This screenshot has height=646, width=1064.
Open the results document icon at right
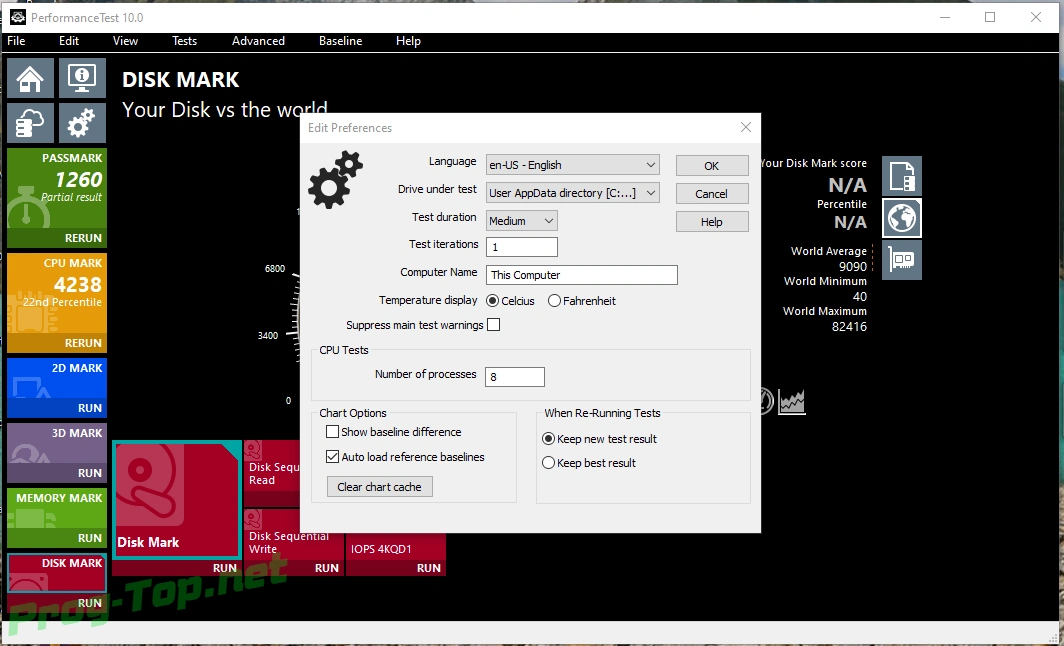coord(902,176)
